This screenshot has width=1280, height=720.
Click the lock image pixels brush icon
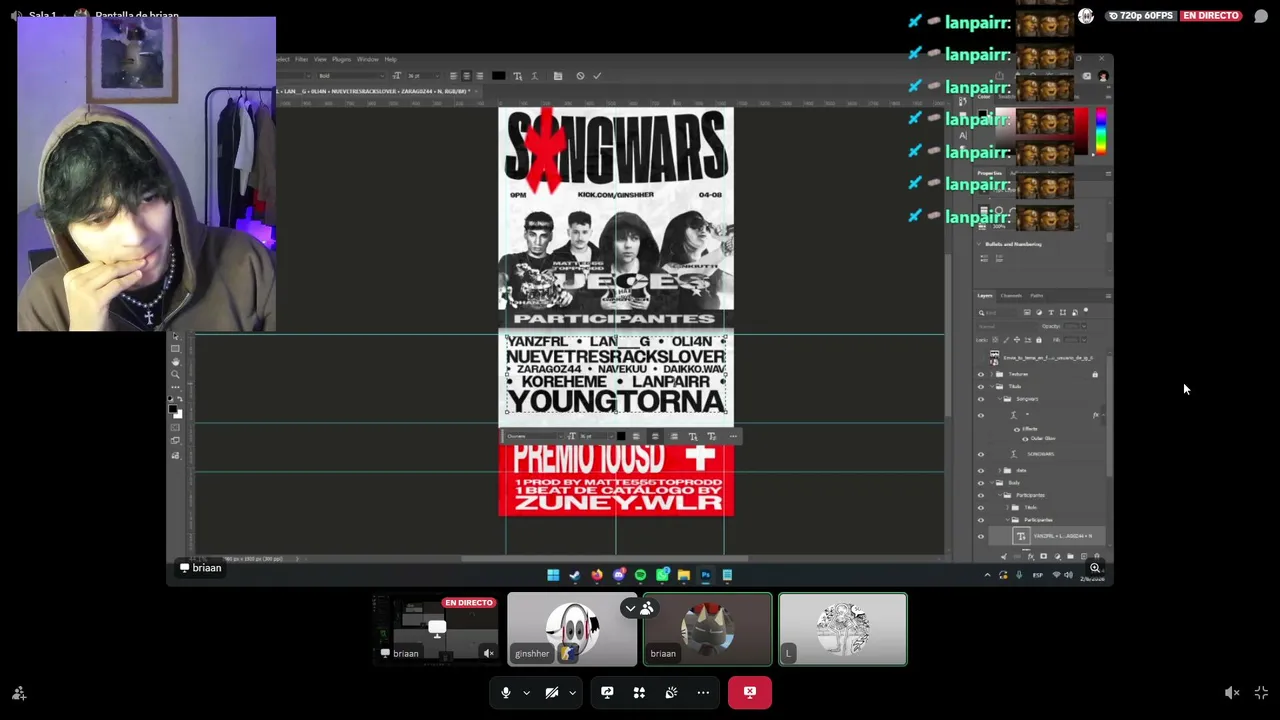coord(1005,340)
